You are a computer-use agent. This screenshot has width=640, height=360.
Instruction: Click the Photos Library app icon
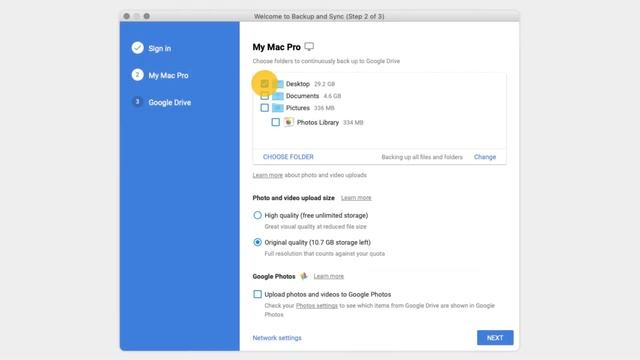289,122
